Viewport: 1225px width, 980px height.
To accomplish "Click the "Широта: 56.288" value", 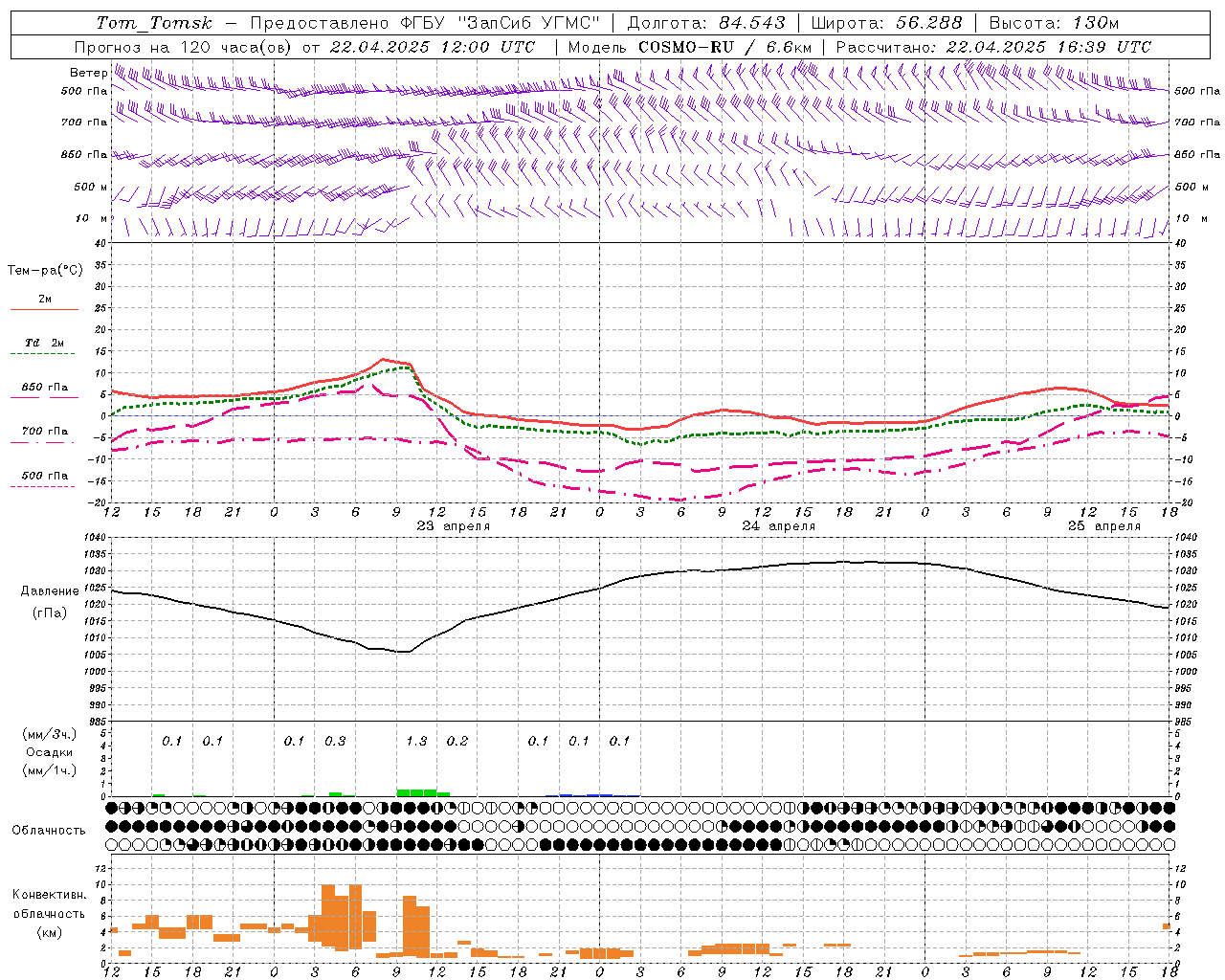I will 886,23.
